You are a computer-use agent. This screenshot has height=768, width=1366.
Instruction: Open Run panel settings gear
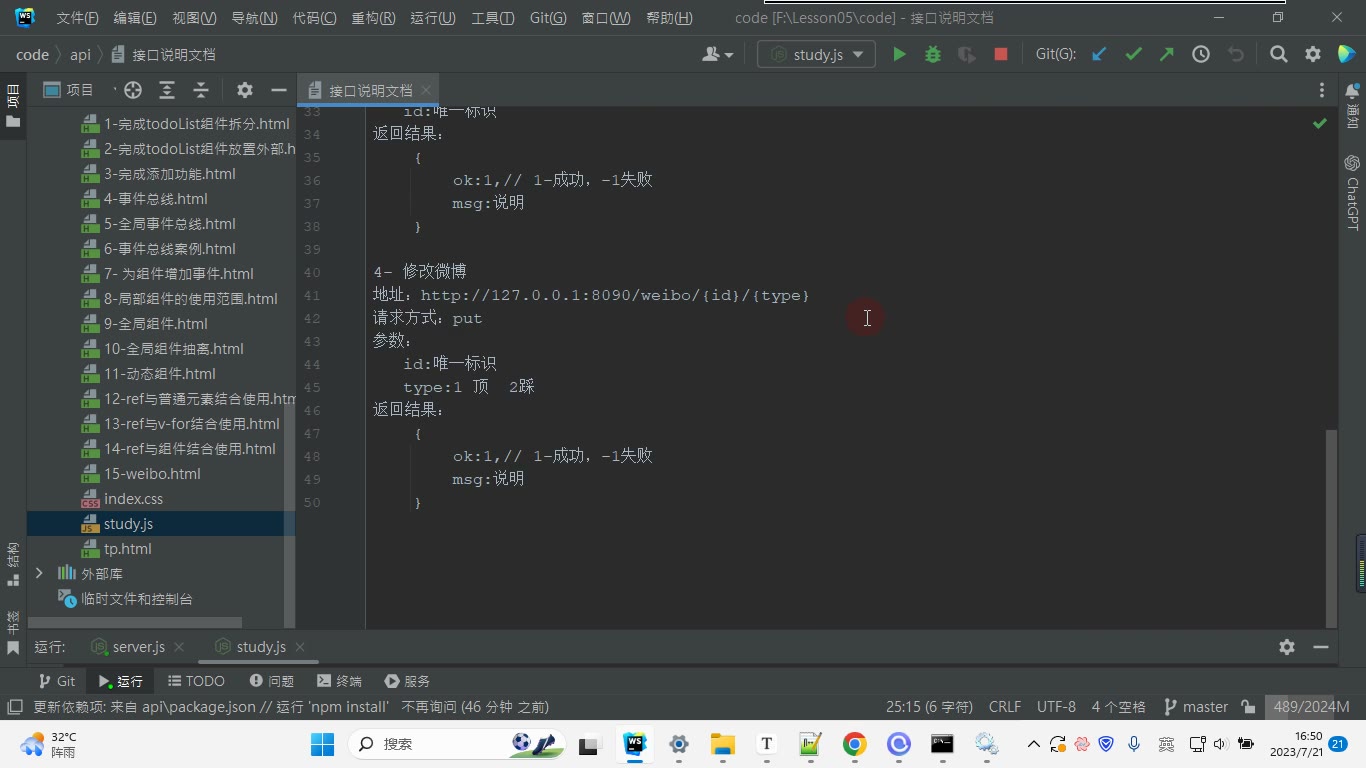click(1287, 647)
